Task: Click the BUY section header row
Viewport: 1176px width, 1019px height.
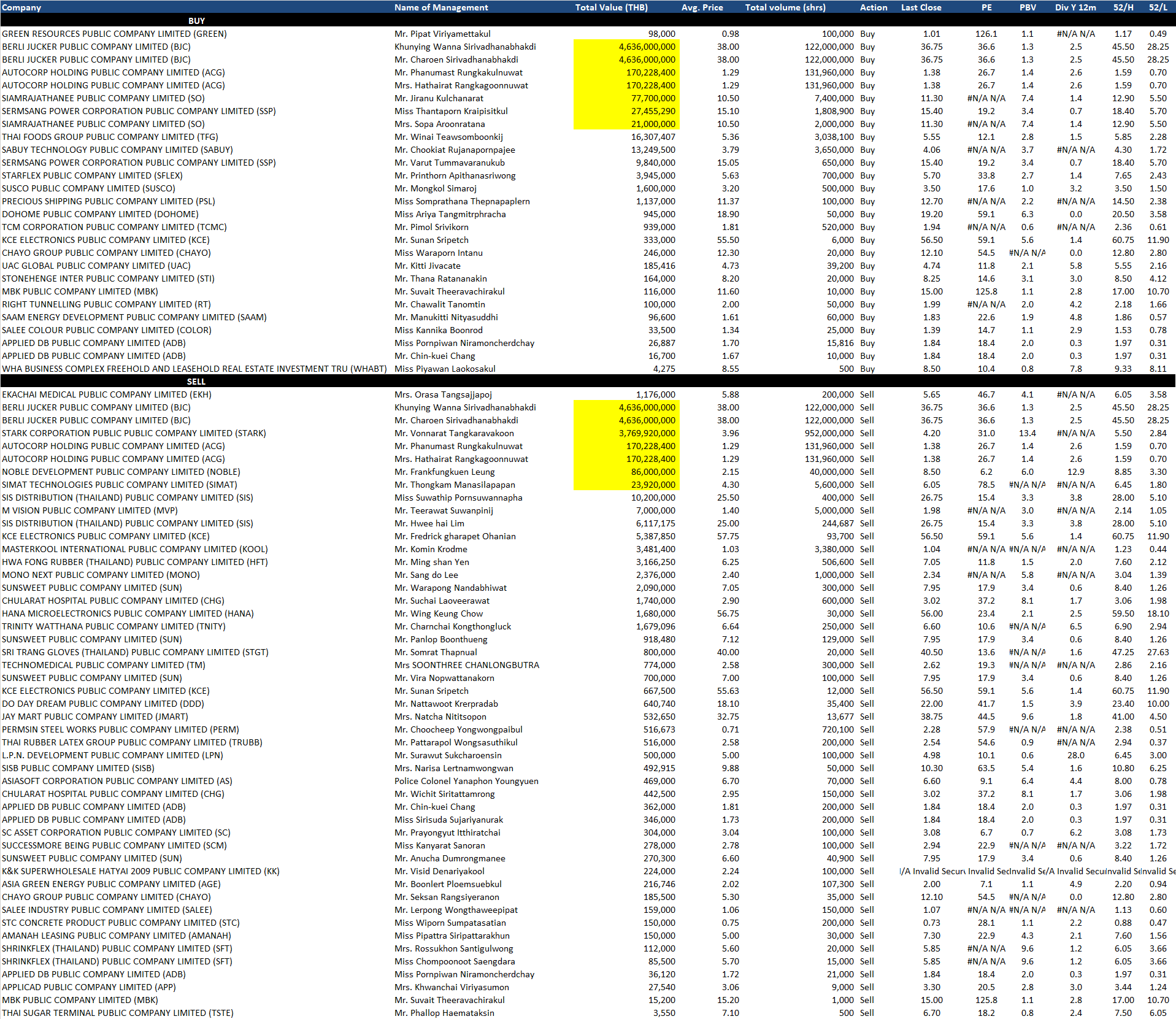Action: (196, 21)
